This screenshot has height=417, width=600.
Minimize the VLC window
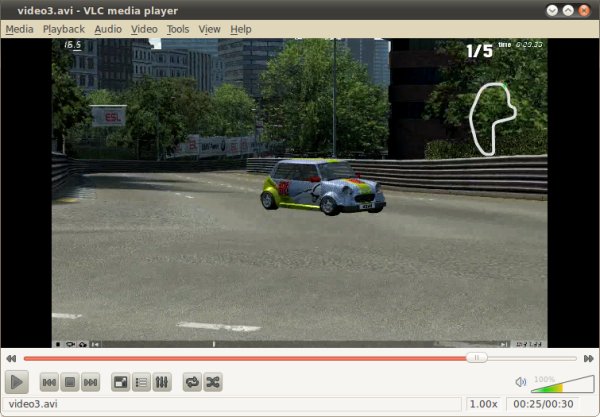point(552,10)
